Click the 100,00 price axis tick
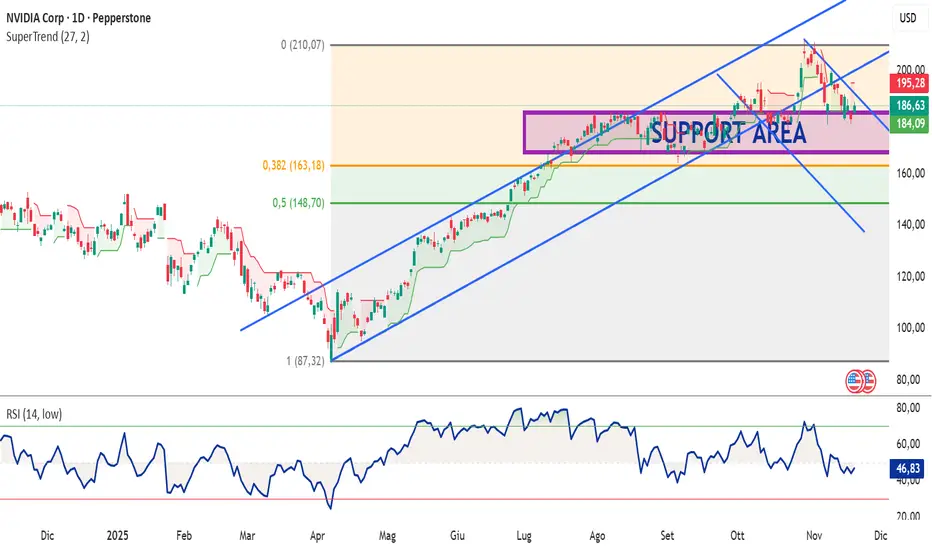This screenshot has height=550, width=932. pos(910,328)
